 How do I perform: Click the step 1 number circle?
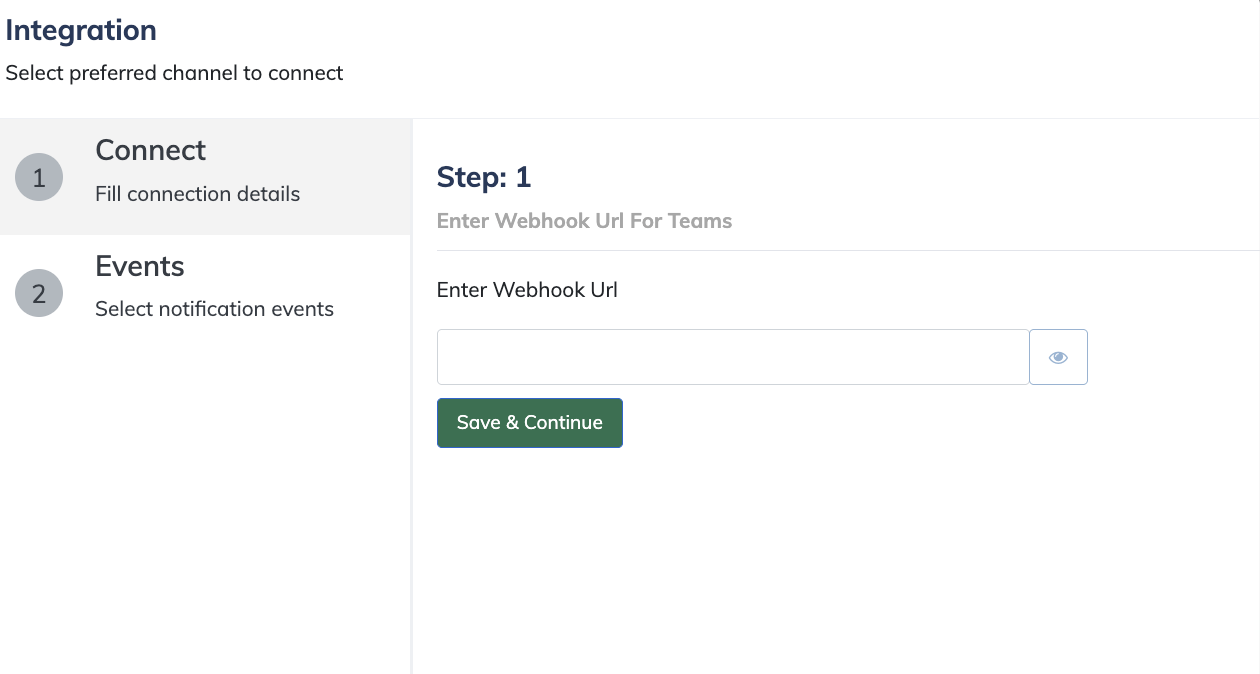[39, 178]
